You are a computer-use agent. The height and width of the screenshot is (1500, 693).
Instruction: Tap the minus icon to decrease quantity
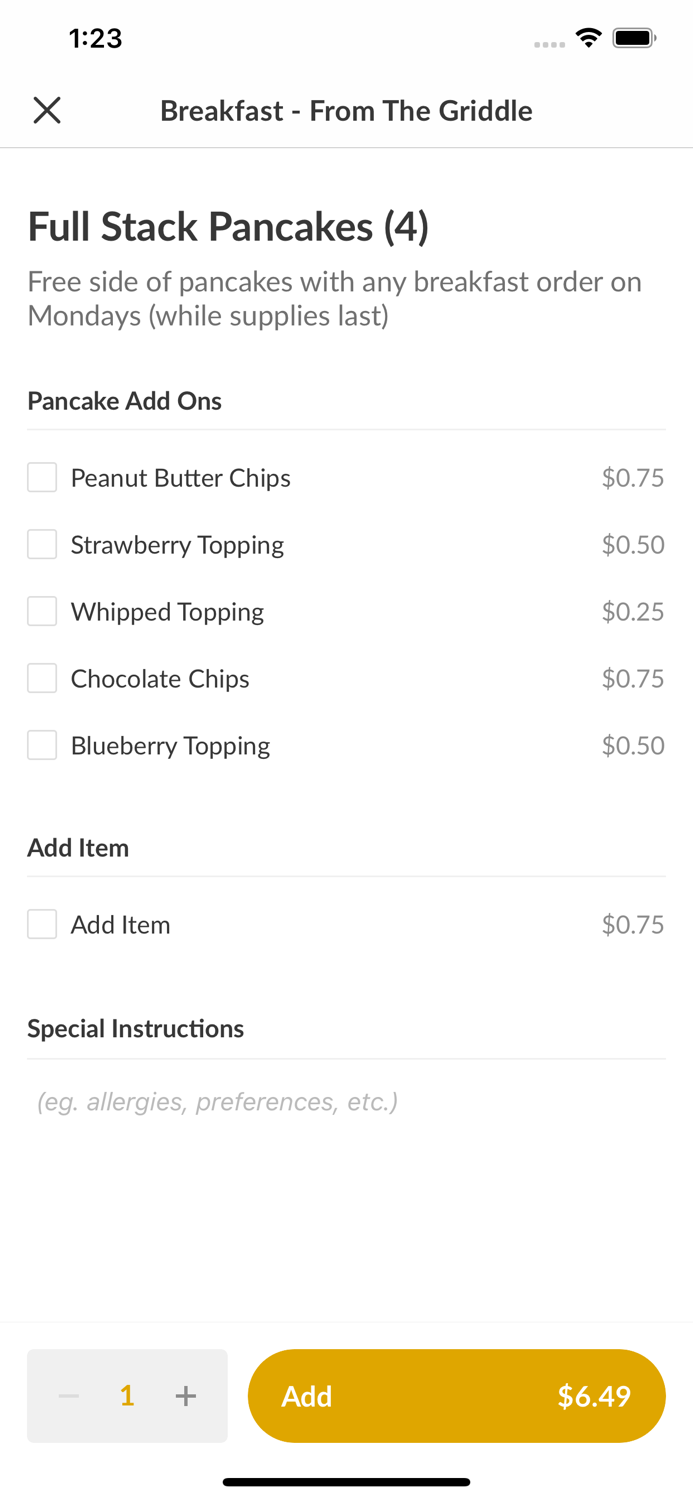69,1396
